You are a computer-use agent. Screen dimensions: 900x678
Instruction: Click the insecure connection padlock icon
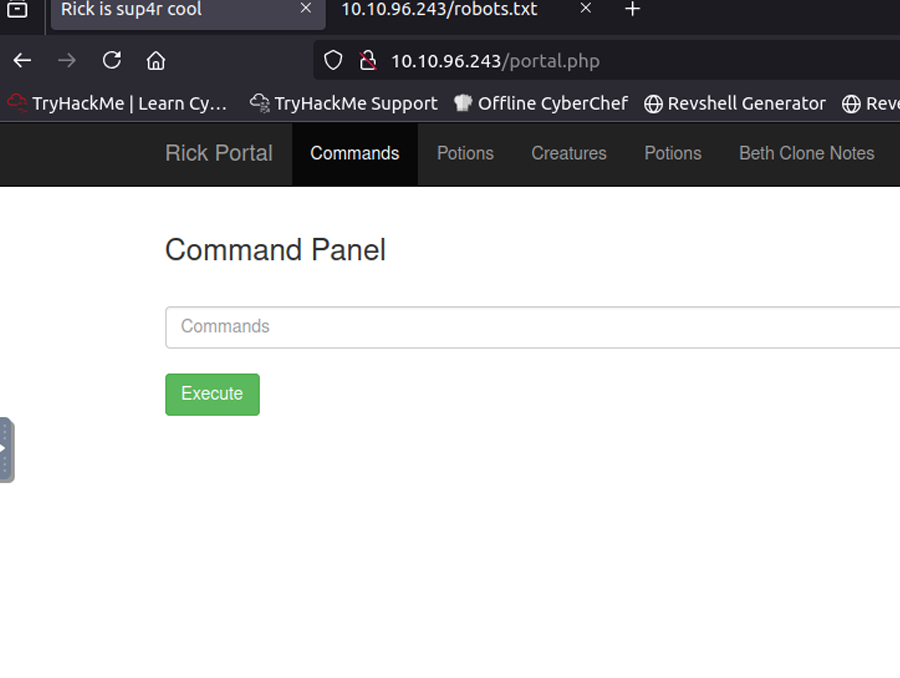pyautogui.click(x=367, y=61)
